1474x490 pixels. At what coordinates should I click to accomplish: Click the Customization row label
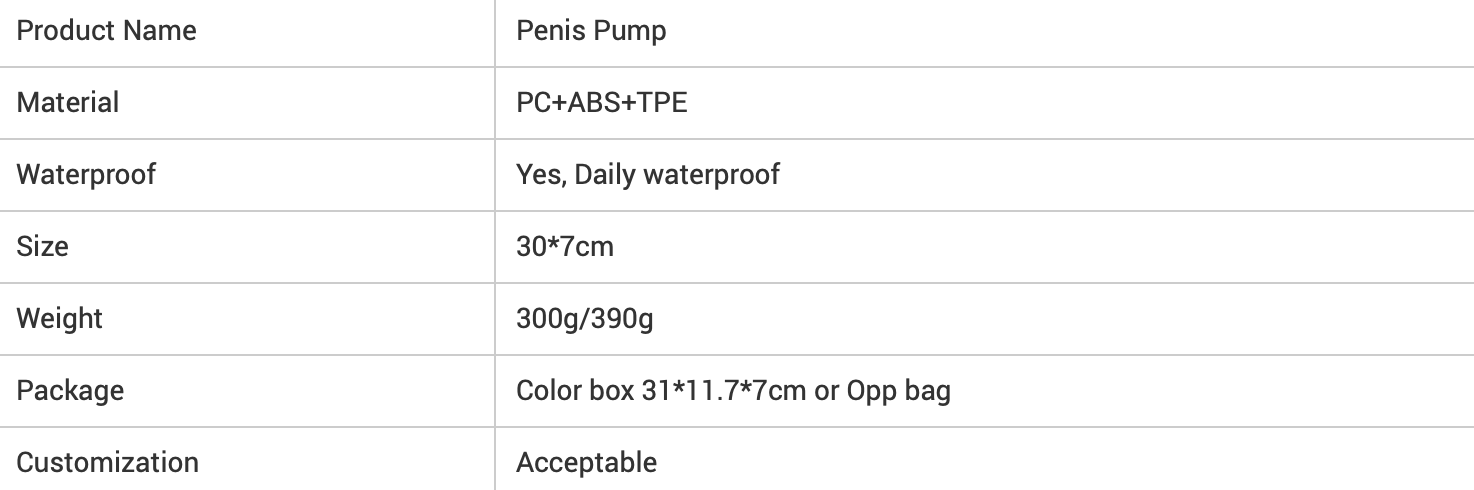click(108, 462)
